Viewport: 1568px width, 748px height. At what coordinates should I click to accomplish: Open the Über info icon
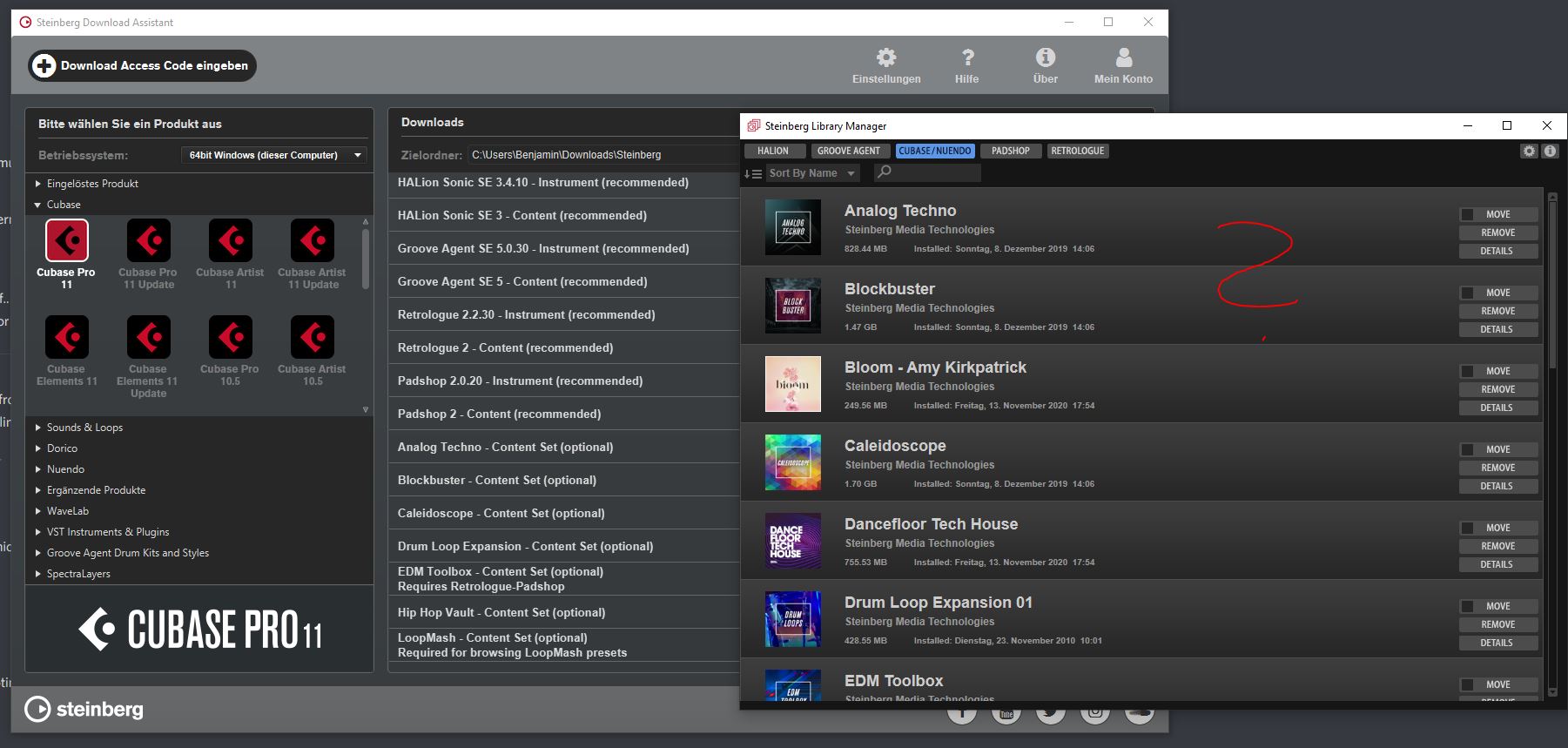point(1046,57)
